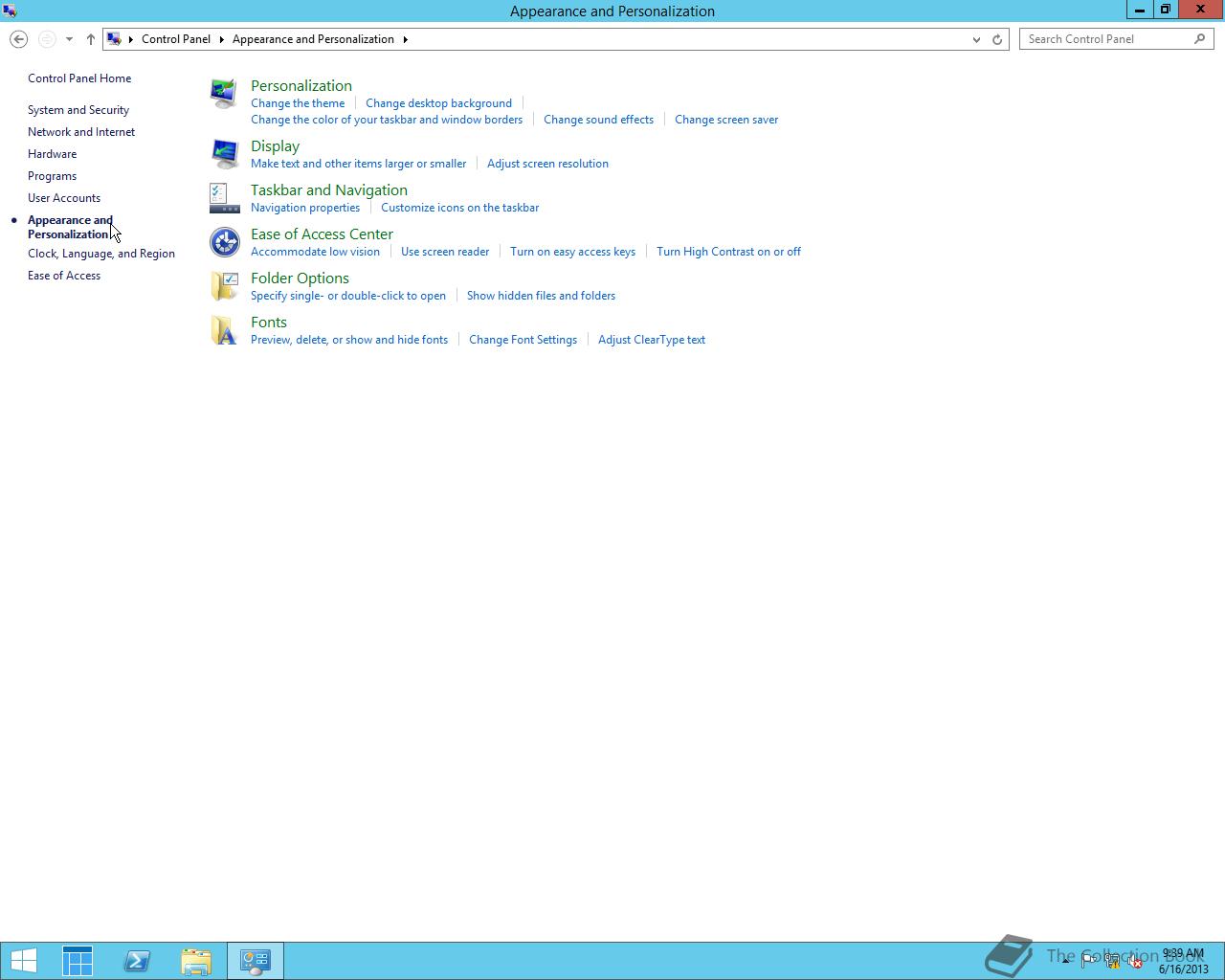This screenshot has height=980, width=1225.
Task: Open Ease of Access in sidebar
Action: (64, 276)
